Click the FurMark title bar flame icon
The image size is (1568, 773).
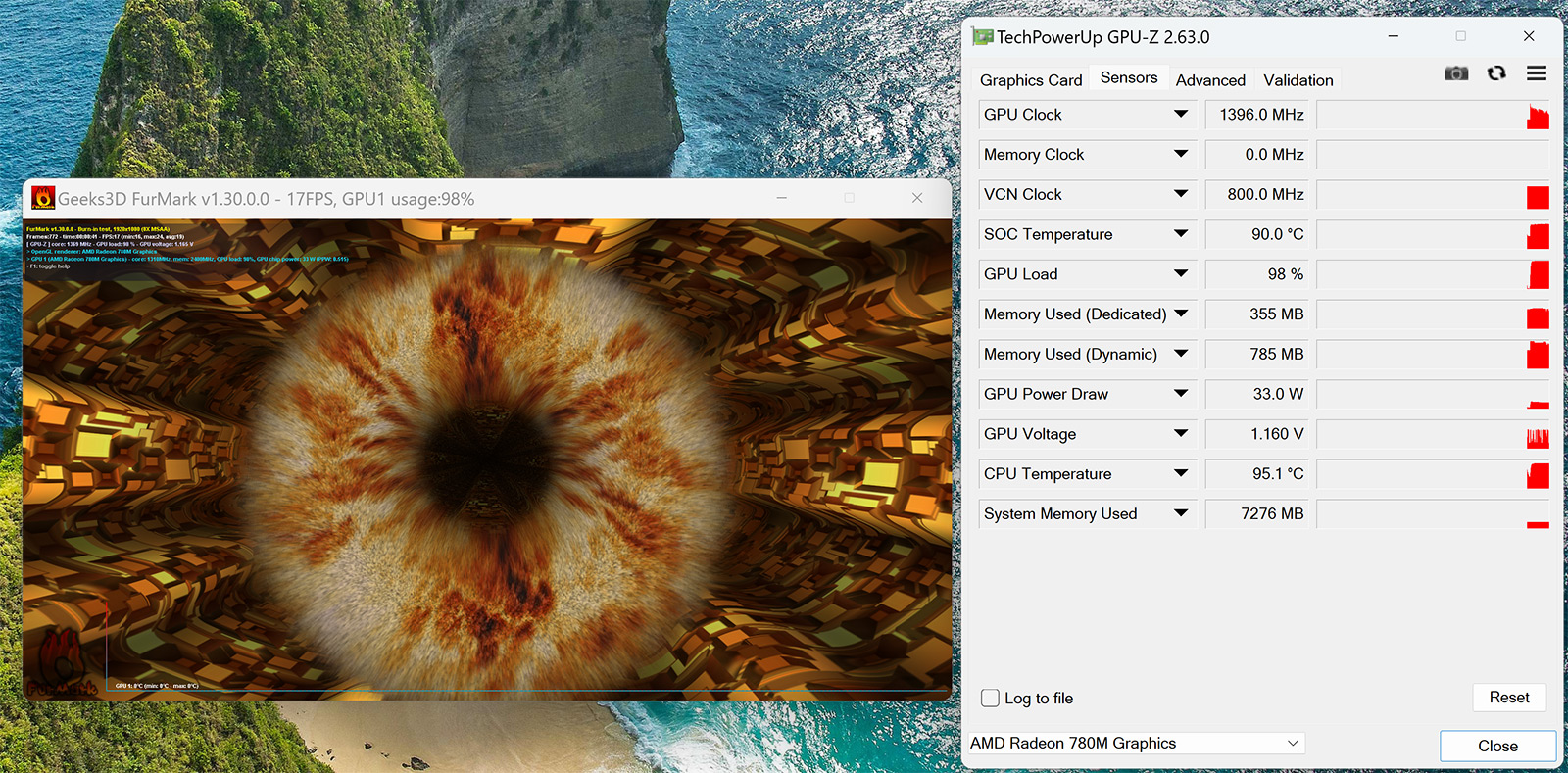pyautogui.click(x=43, y=198)
